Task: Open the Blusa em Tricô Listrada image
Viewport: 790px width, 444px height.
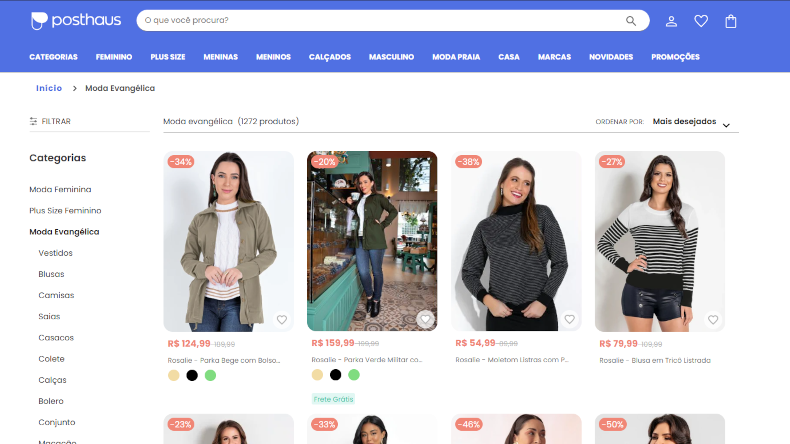Action: pos(660,241)
